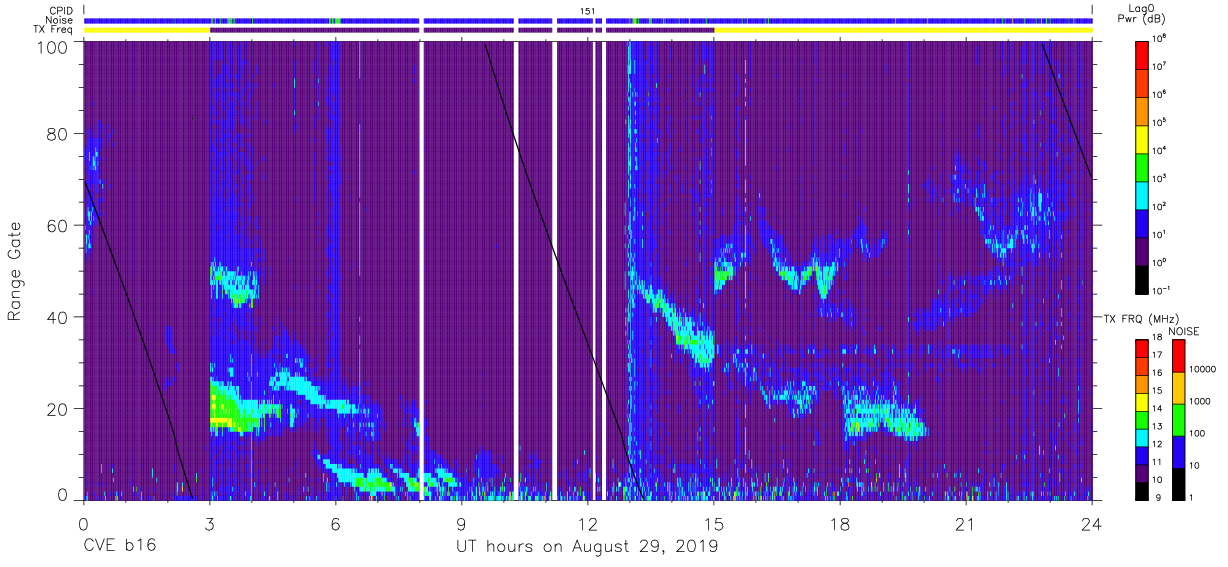Click the x-axis tick label '24'
This screenshot has height=567, width=1228.
[1092, 525]
